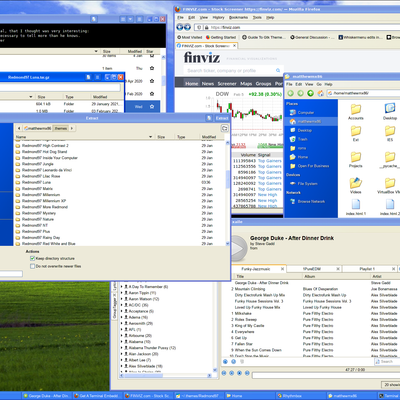This screenshot has width=400, height=400.
Task: Click the create folder icon in Extract dialog
Action: point(225,128)
